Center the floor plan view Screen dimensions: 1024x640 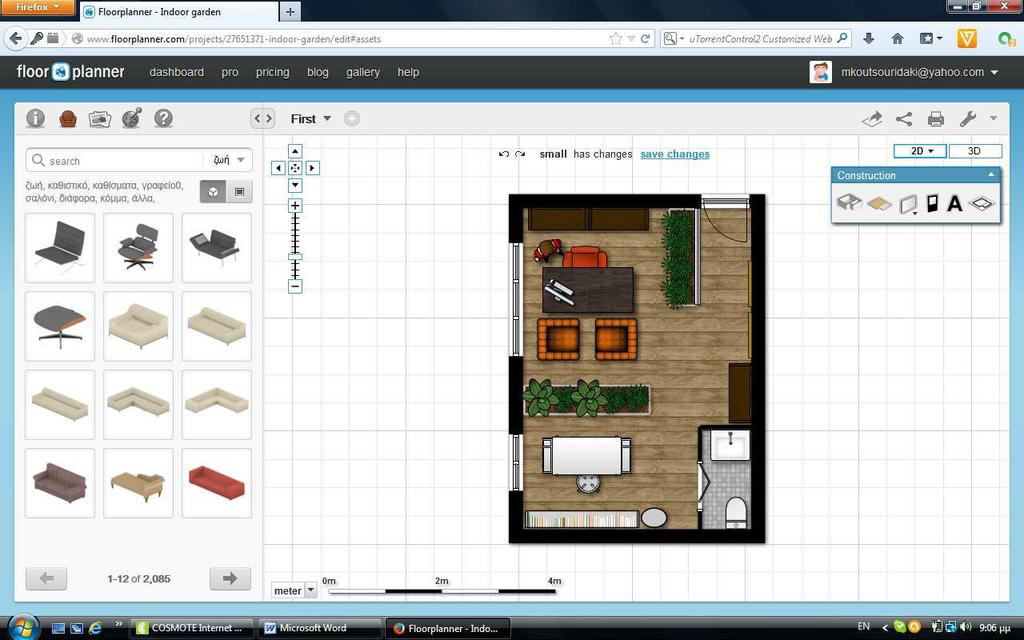pyautogui.click(x=295, y=168)
